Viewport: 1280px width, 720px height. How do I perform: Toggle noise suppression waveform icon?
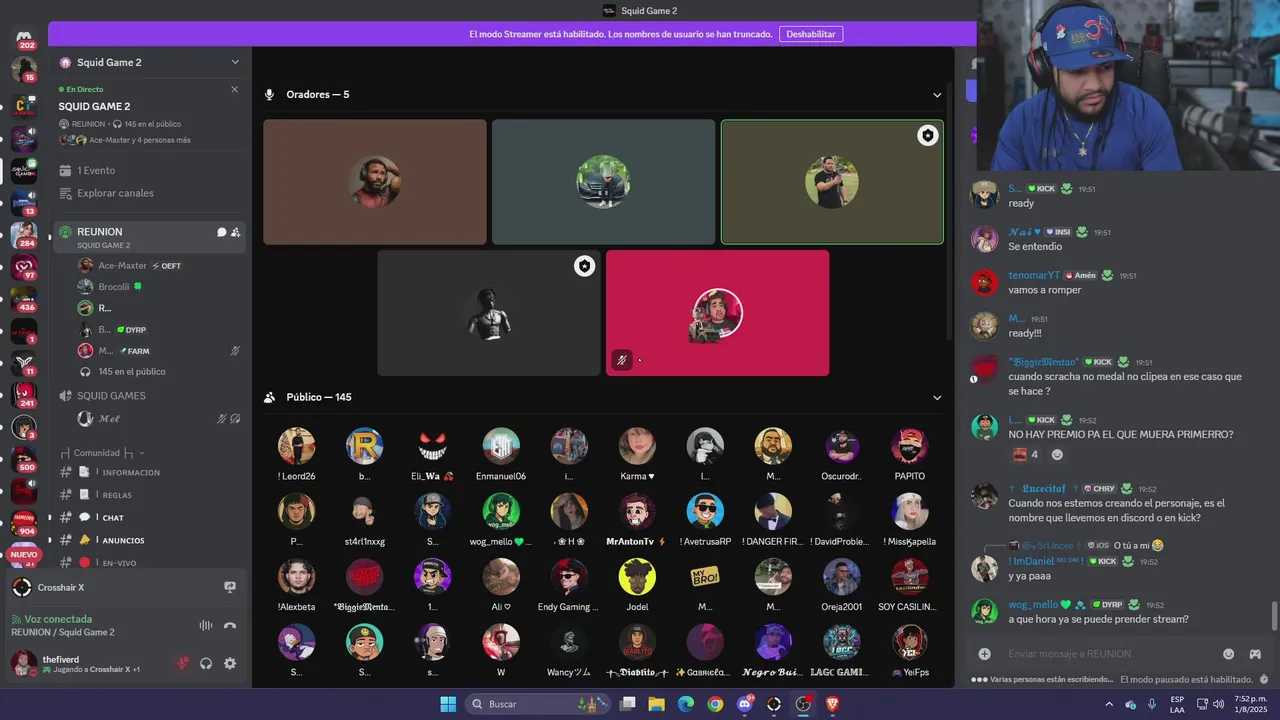pyautogui.click(x=206, y=625)
